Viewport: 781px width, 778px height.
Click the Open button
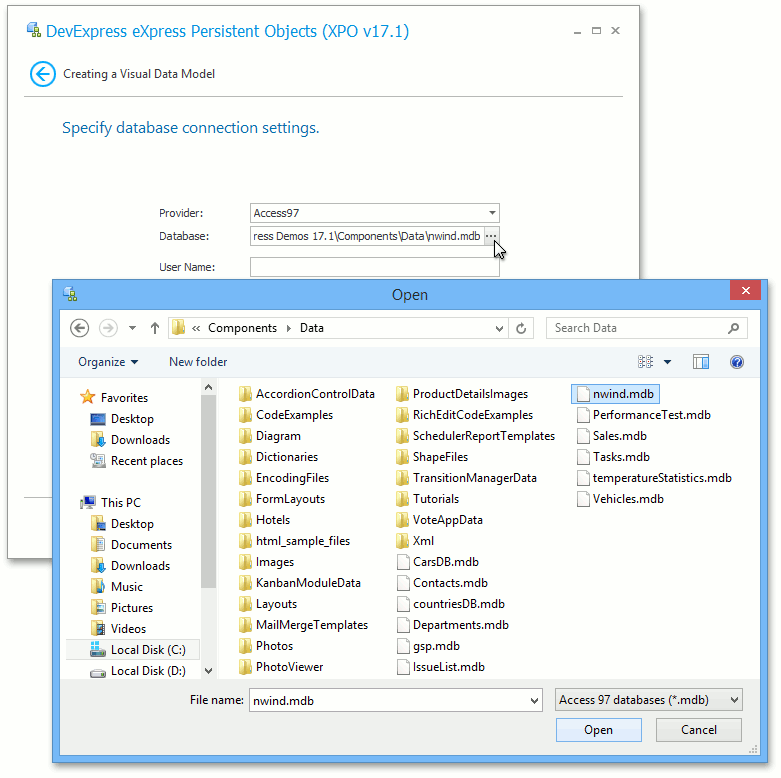coord(599,730)
